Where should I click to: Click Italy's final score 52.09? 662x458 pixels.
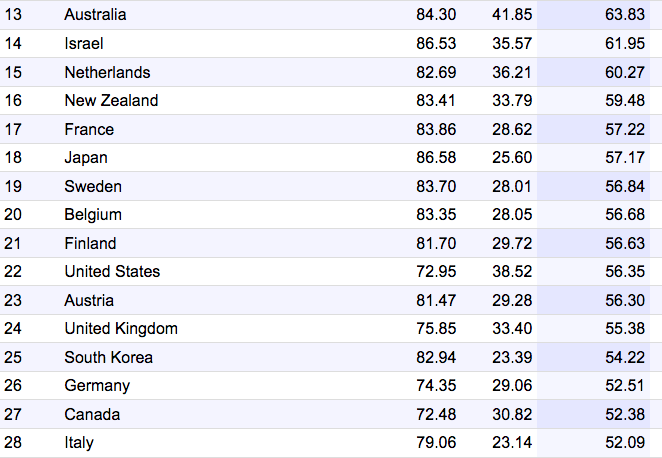pos(625,442)
